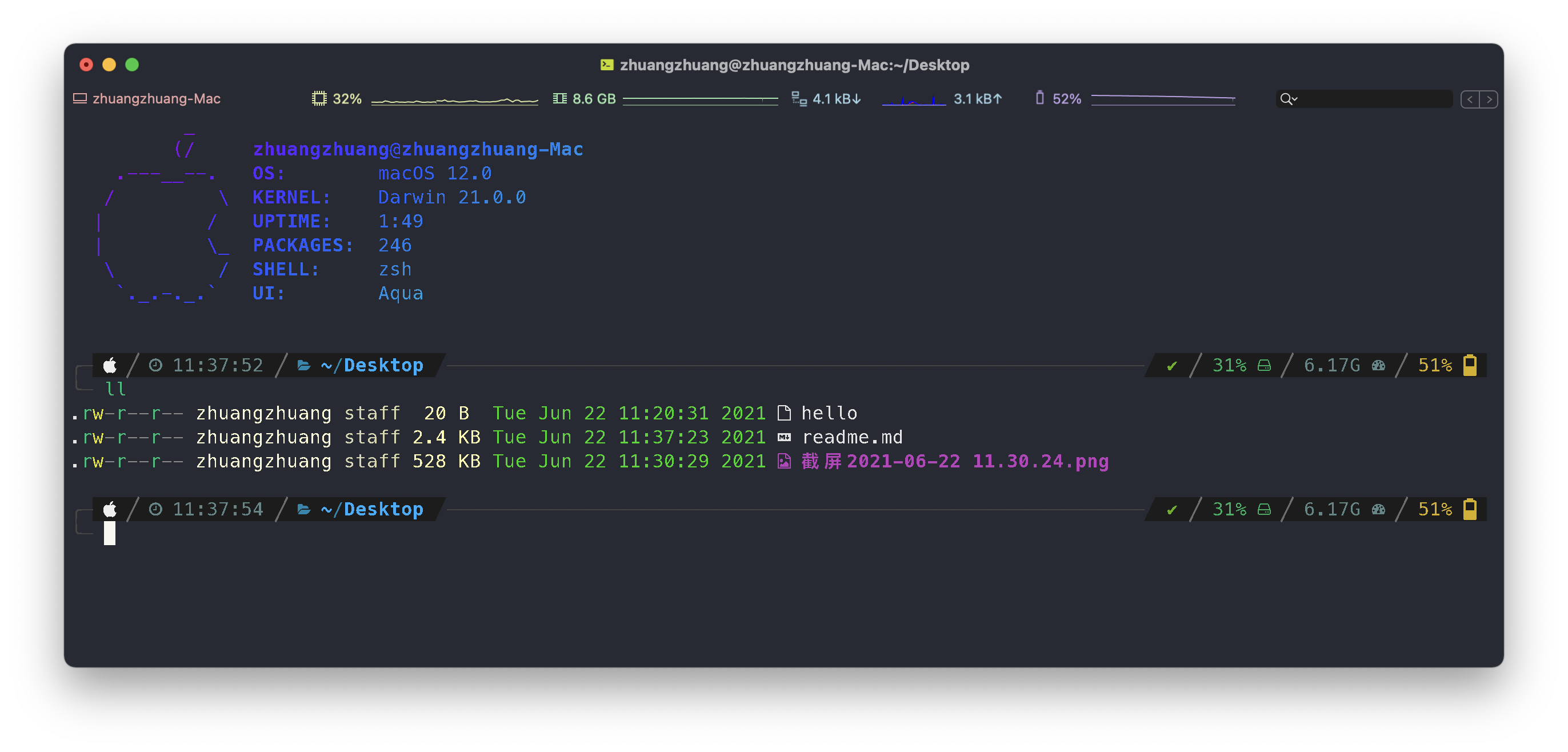
Task: Click the clock icon beside 11:37:52
Action: click(x=156, y=365)
